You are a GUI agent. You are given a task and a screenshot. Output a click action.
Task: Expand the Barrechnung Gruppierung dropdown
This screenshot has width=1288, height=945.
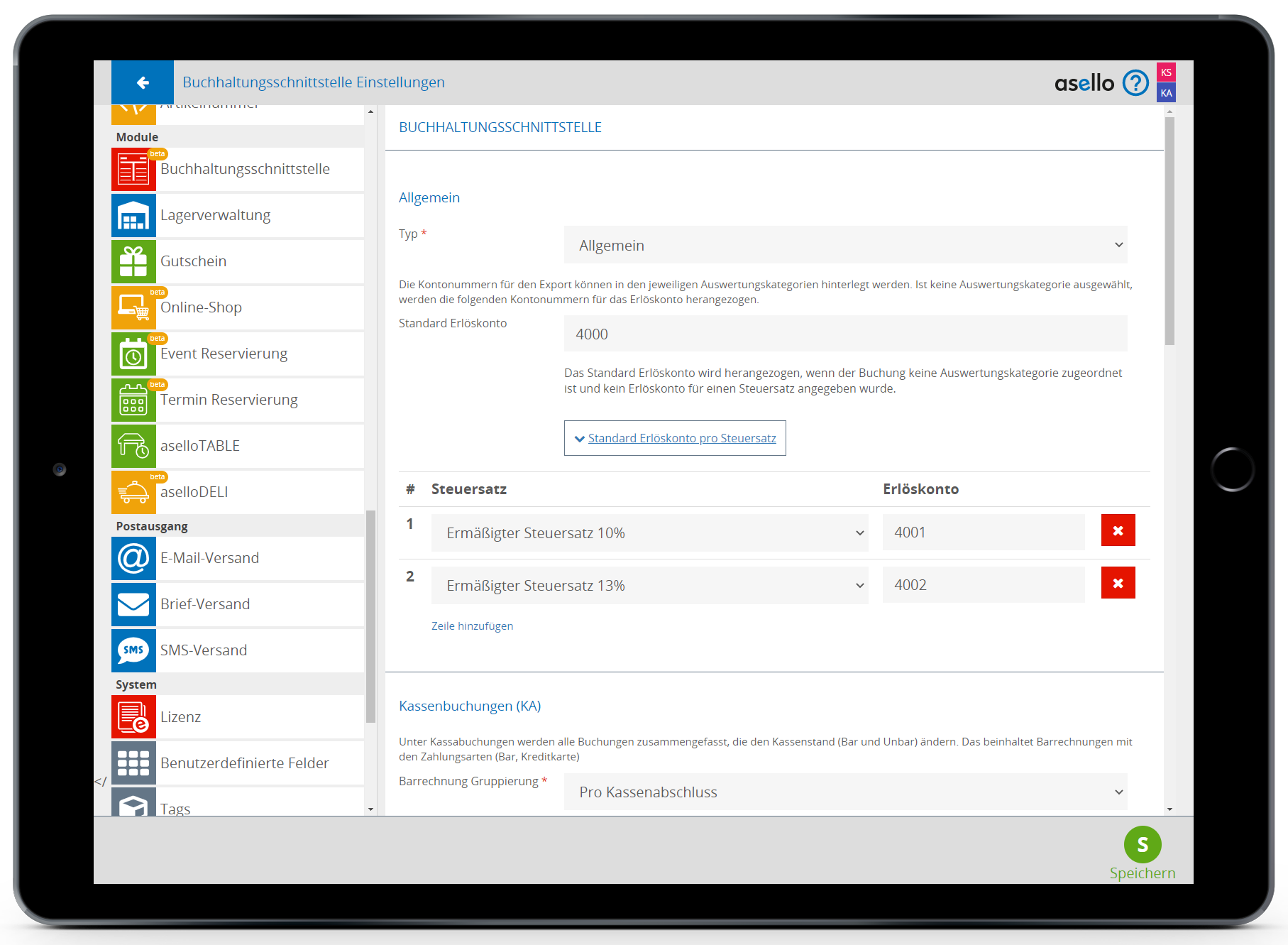point(845,792)
